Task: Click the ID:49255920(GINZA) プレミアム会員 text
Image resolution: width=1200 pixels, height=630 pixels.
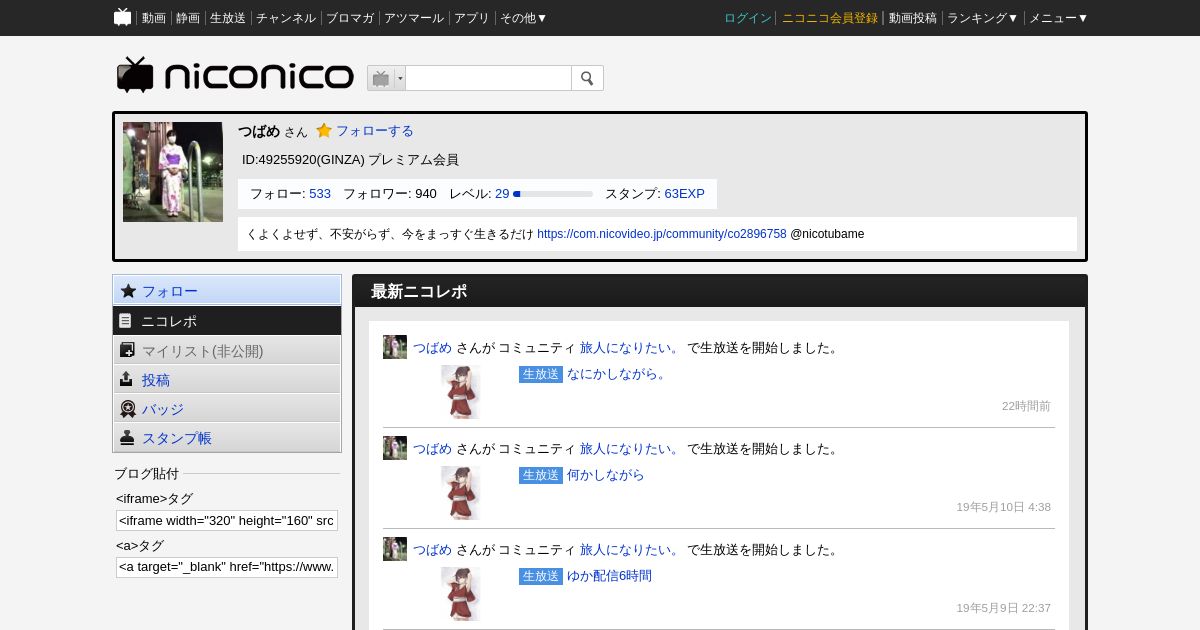Action: 350,160
